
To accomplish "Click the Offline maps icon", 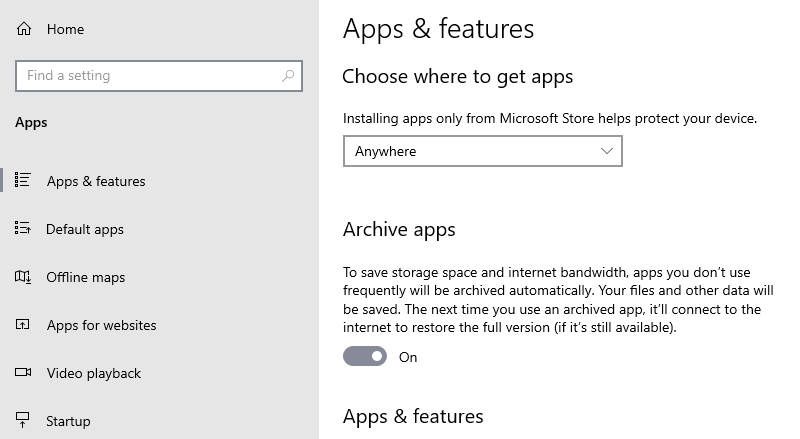I will (x=22, y=277).
